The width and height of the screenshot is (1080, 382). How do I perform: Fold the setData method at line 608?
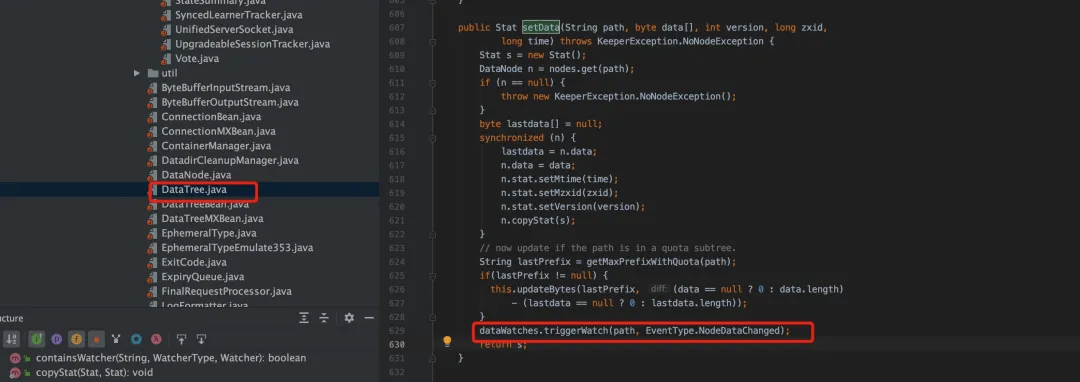click(433, 41)
